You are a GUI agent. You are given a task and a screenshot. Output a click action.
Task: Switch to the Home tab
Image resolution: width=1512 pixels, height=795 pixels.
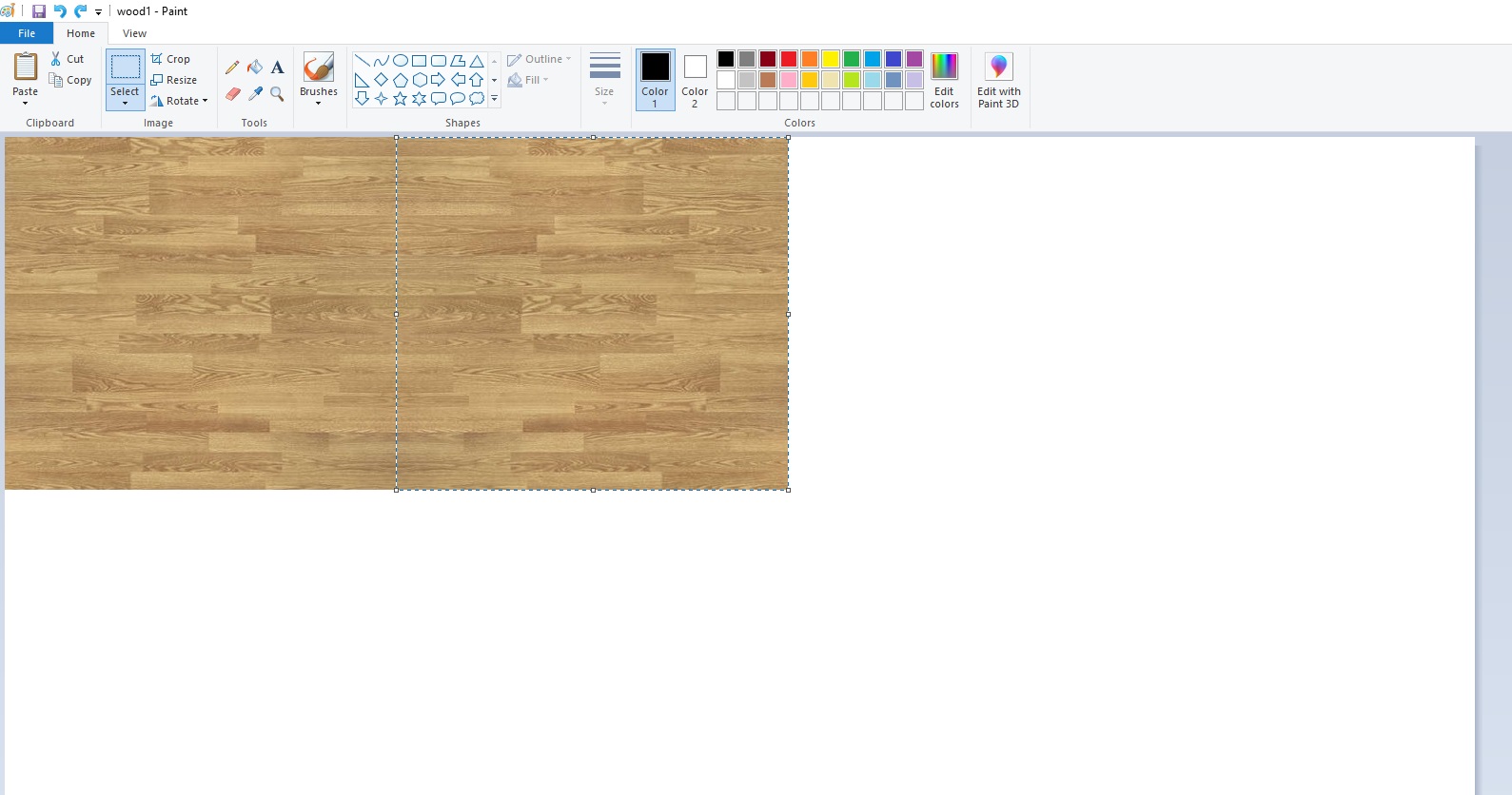(81, 33)
